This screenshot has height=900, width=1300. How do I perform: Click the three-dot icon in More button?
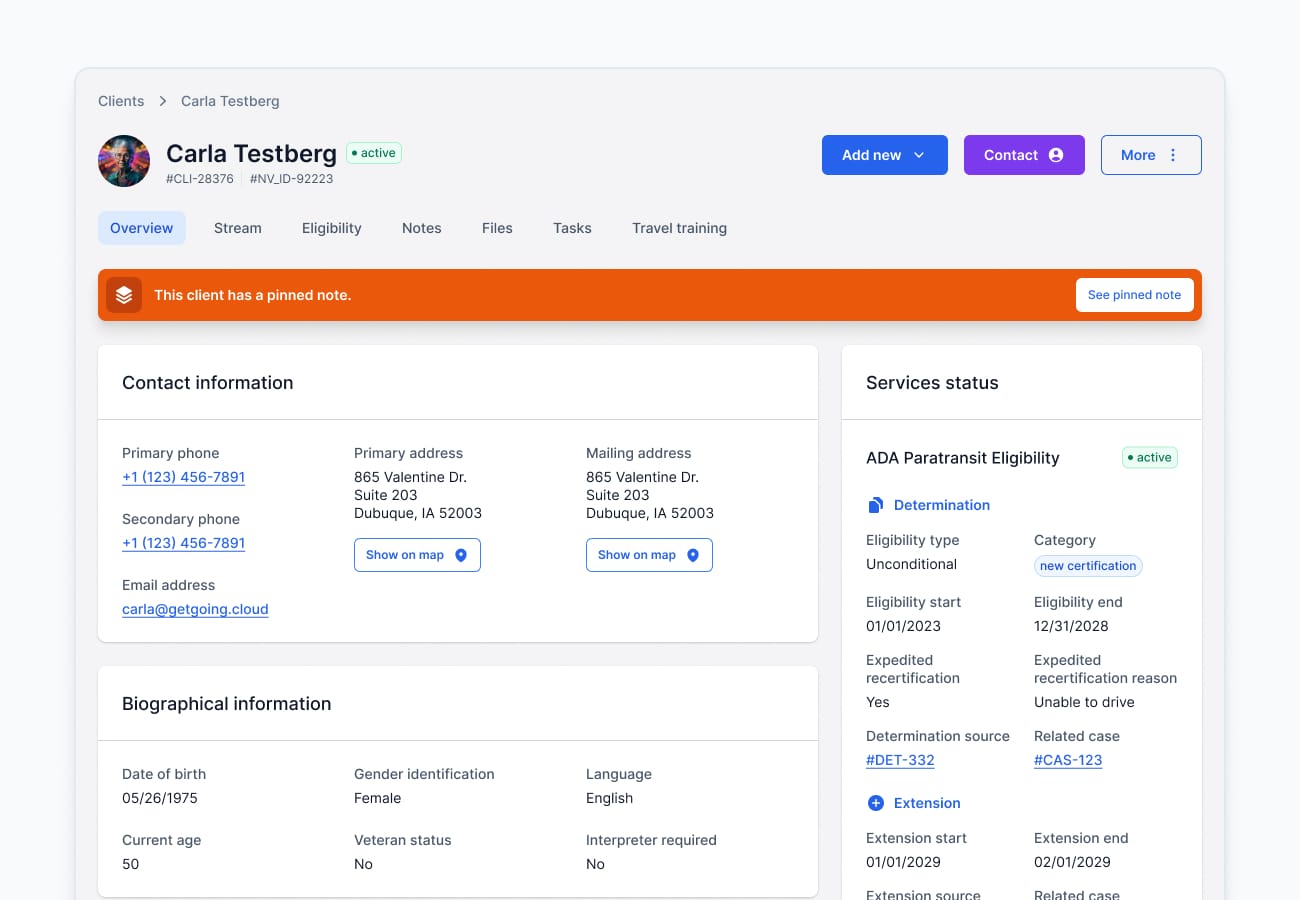pos(1173,155)
